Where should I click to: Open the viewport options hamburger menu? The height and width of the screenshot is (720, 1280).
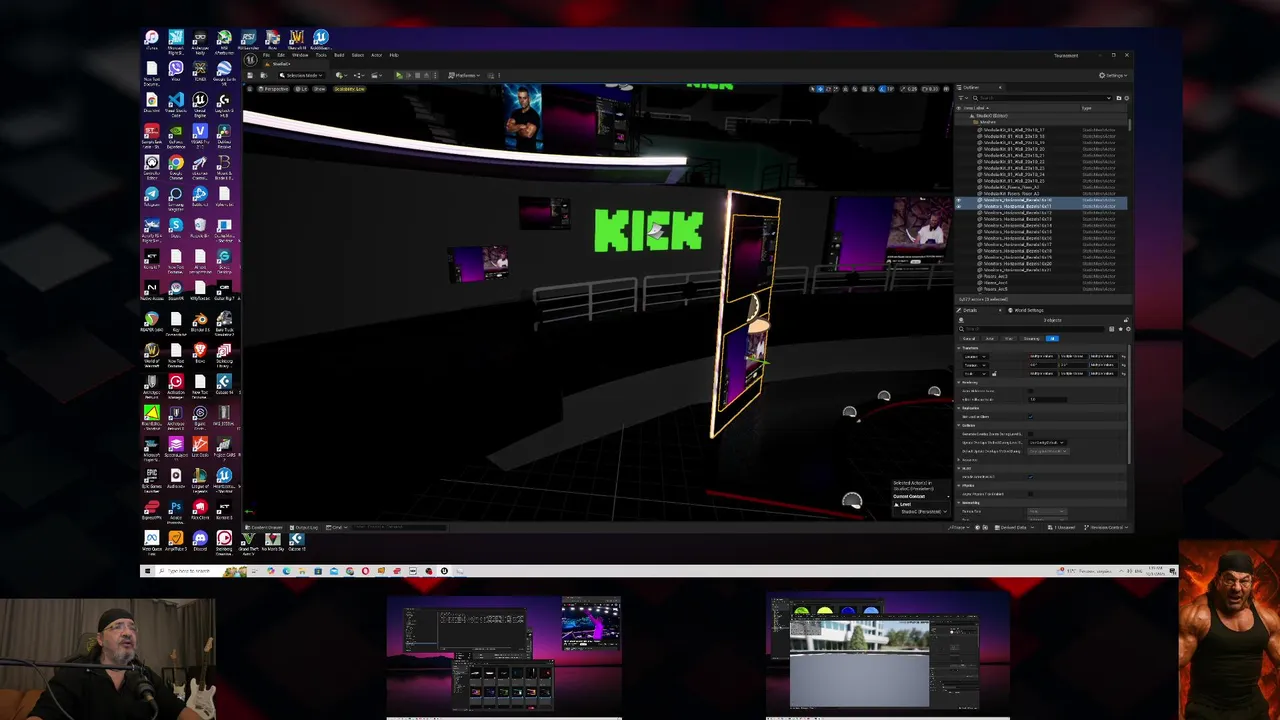click(250, 89)
